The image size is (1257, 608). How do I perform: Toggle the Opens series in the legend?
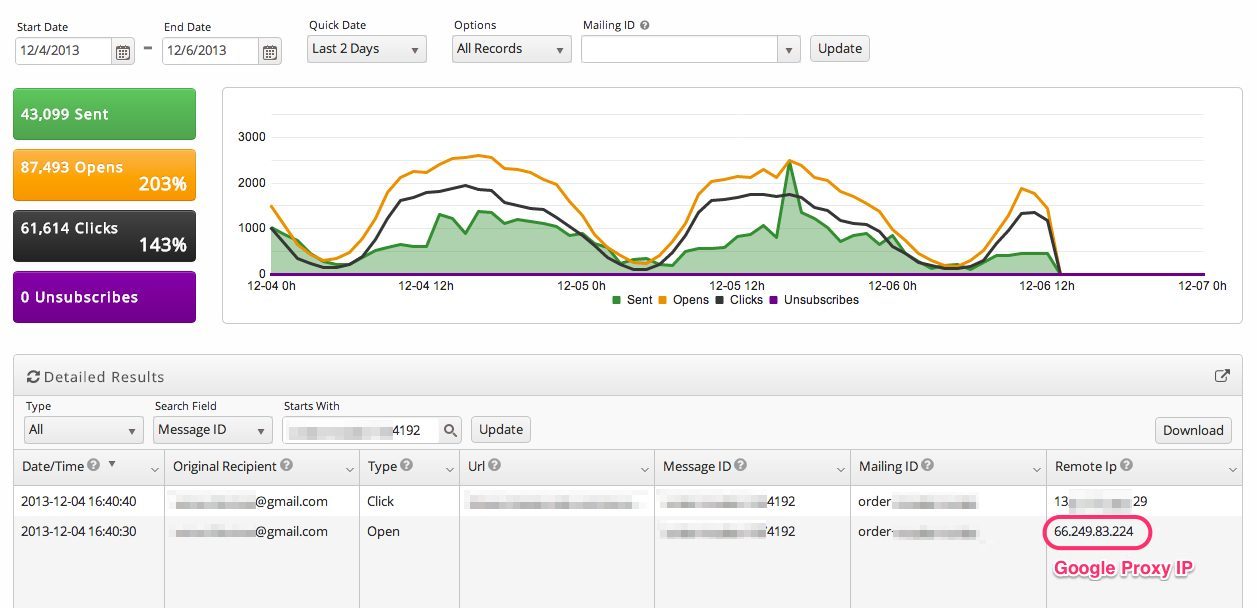(x=684, y=300)
